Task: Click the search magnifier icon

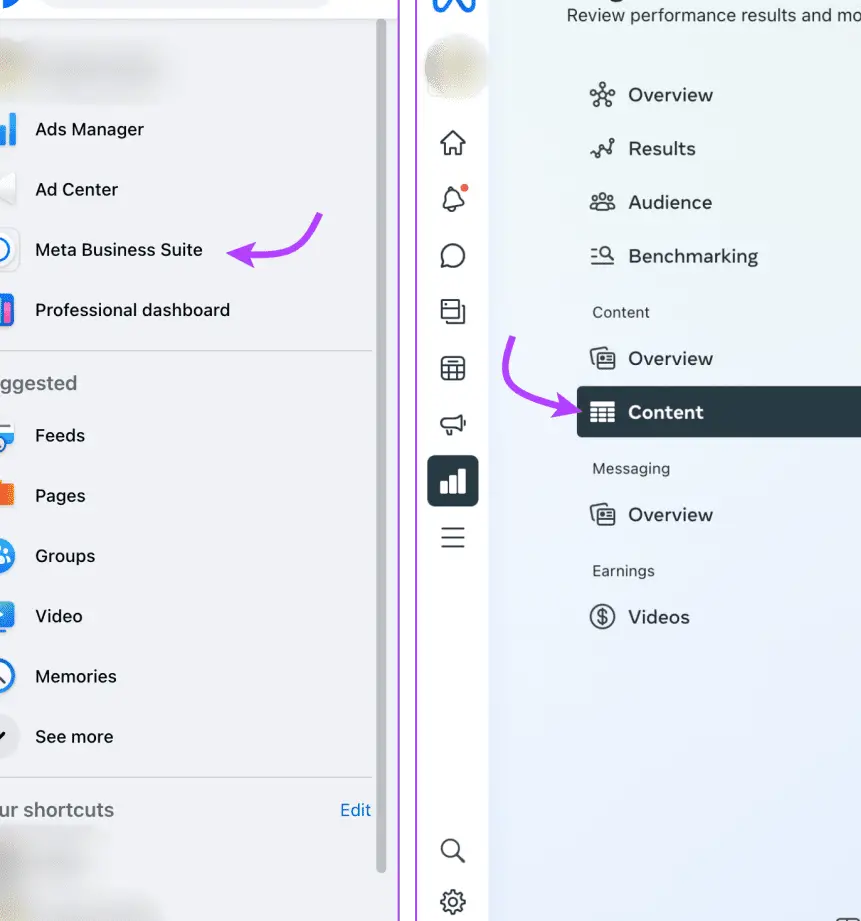Action: tap(453, 850)
